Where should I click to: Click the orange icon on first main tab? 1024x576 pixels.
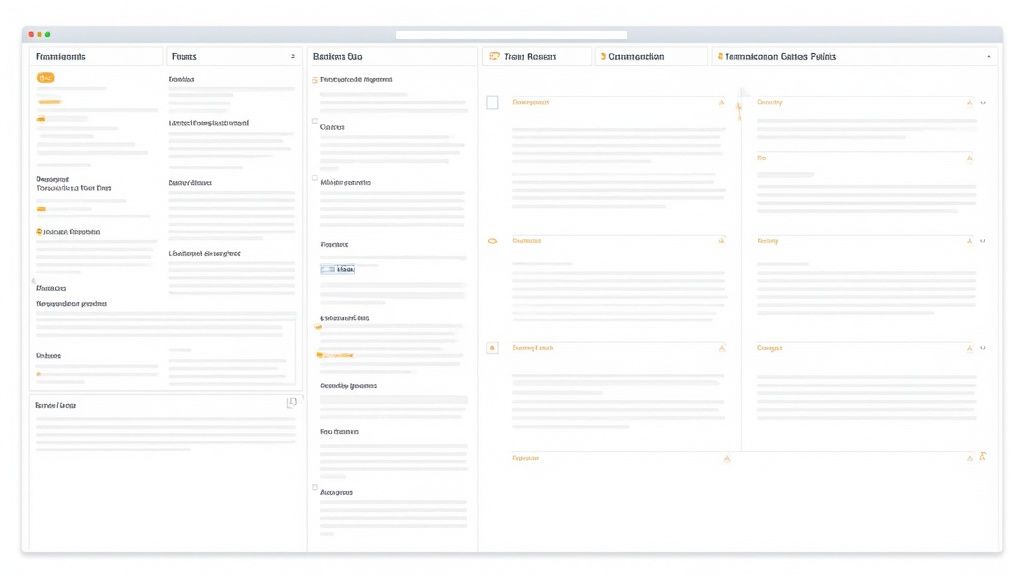[494, 57]
